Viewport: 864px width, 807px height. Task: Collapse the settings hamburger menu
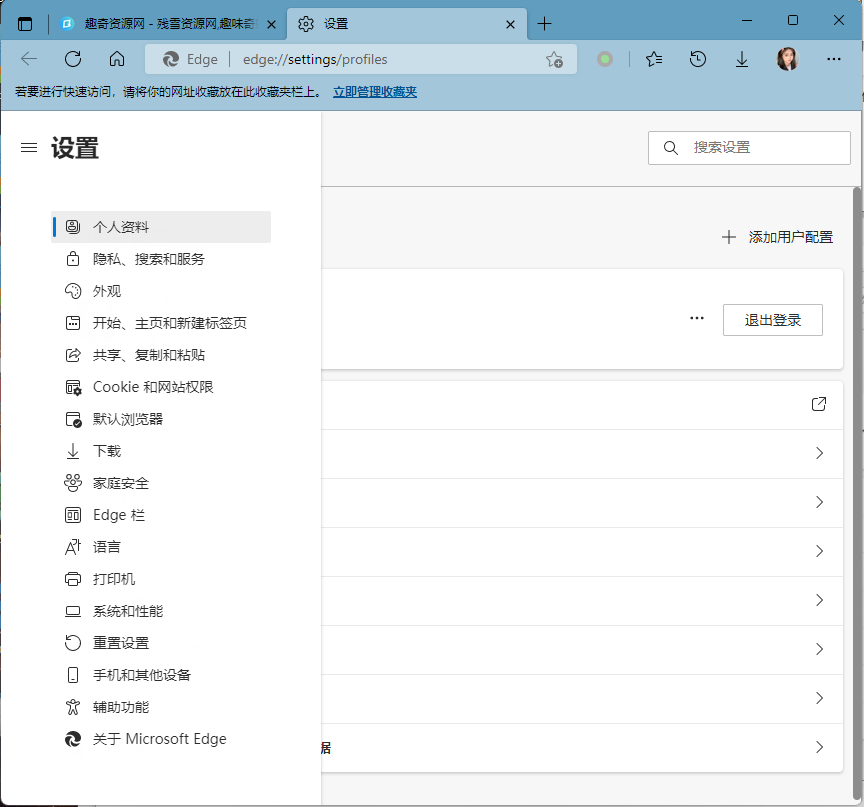29,148
